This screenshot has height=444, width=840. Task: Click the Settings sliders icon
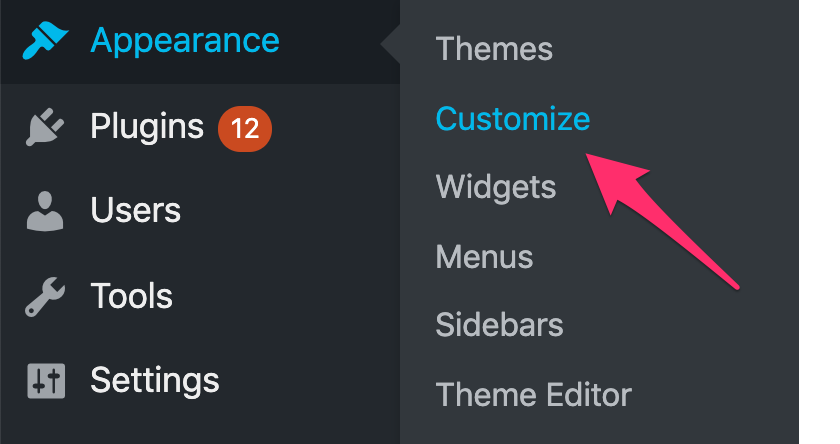pos(46,381)
